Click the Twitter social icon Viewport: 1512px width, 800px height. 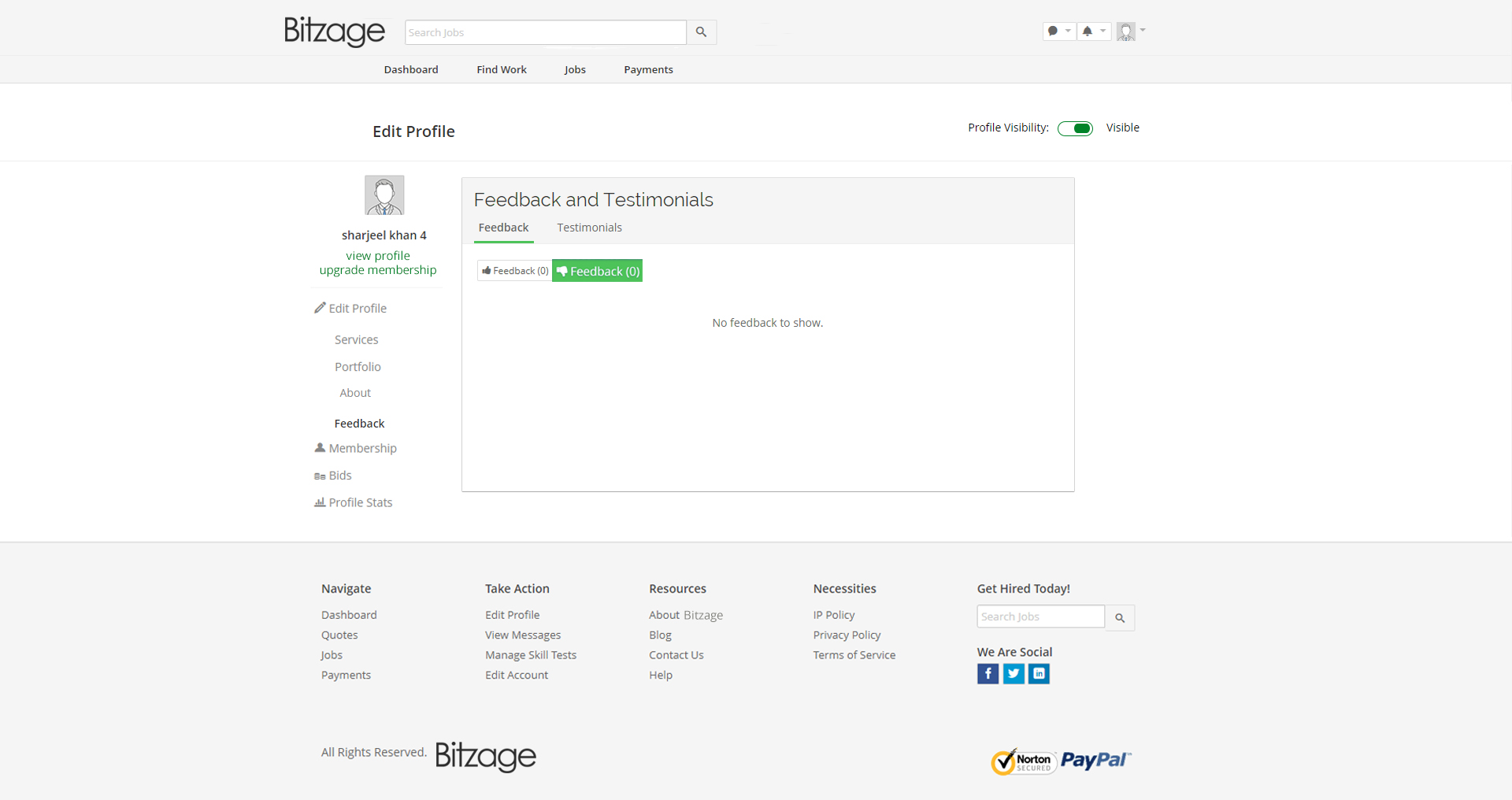point(1014,674)
